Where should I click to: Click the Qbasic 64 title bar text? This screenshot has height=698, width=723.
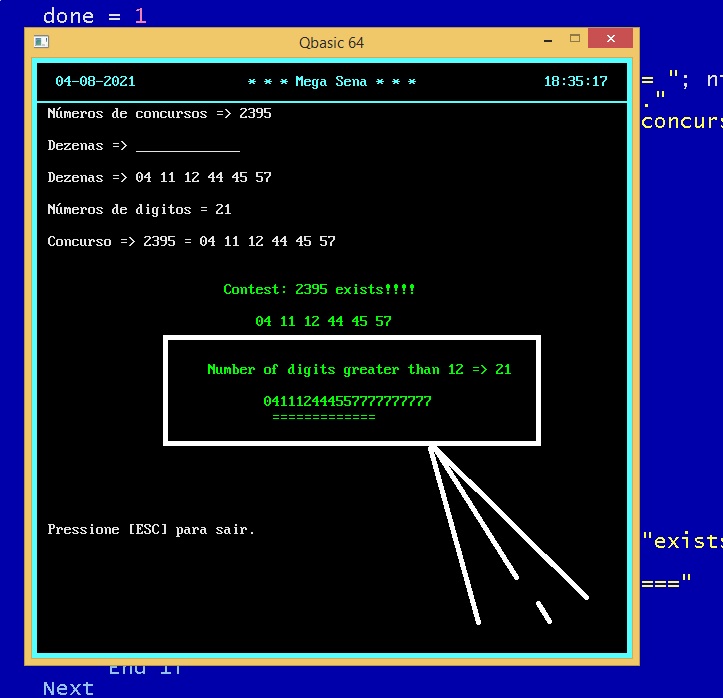tap(331, 42)
